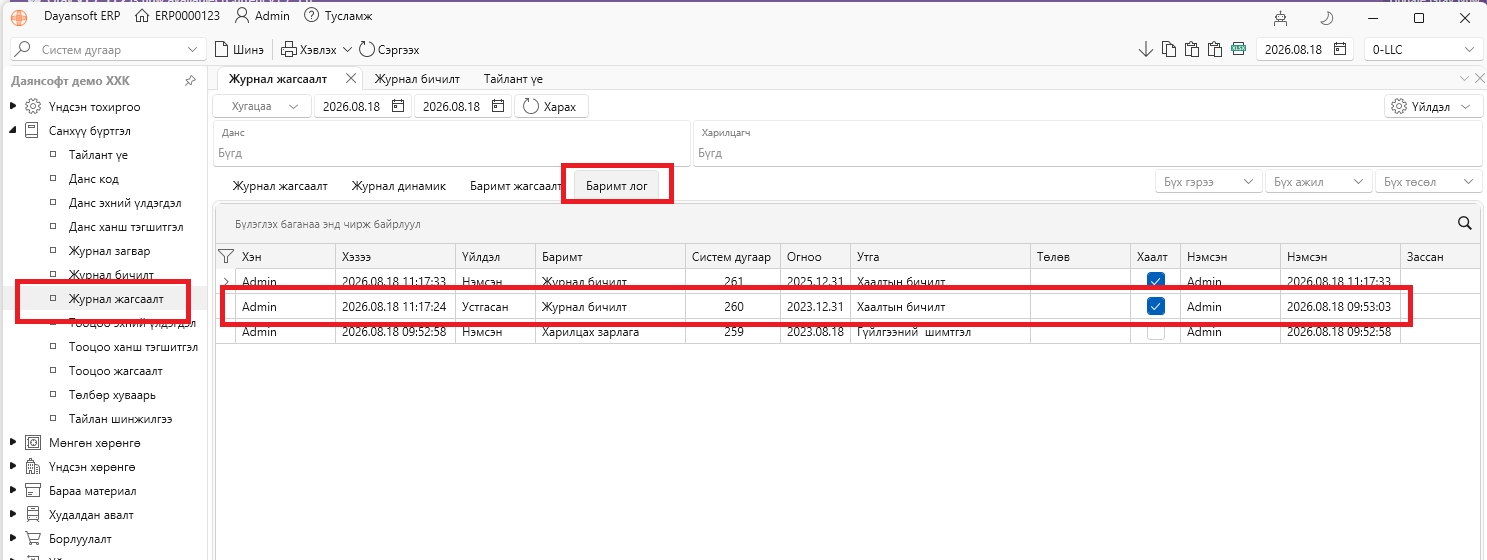Viewport: 1487px width, 560px height.
Task: Expand Мөнгөн хөрөнгө tree node
Action: point(13,443)
